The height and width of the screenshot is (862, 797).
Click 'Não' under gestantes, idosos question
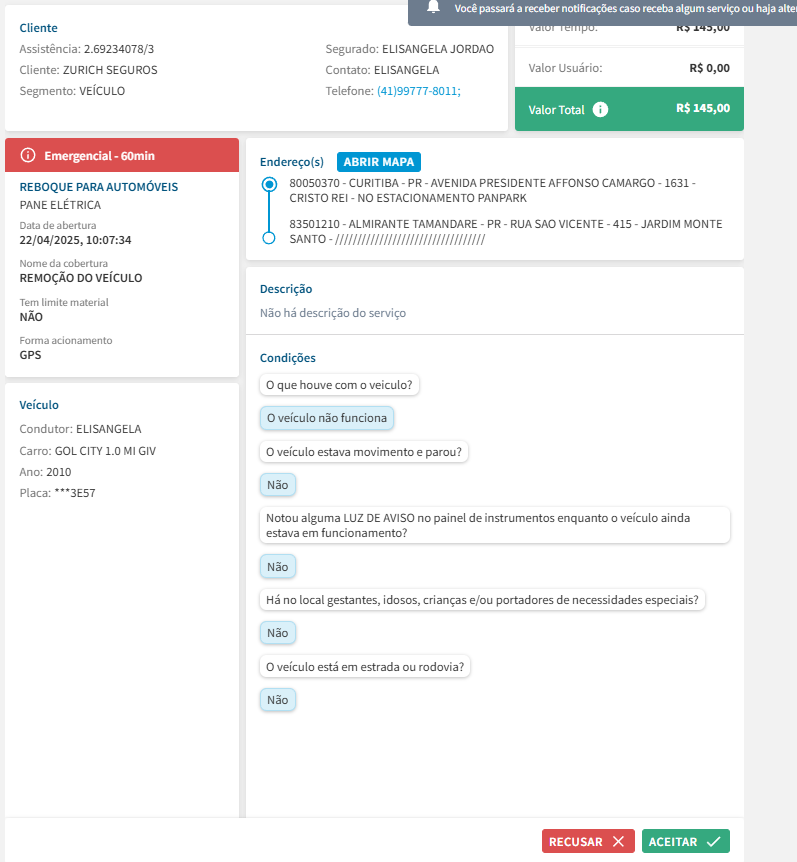[277, 633]
